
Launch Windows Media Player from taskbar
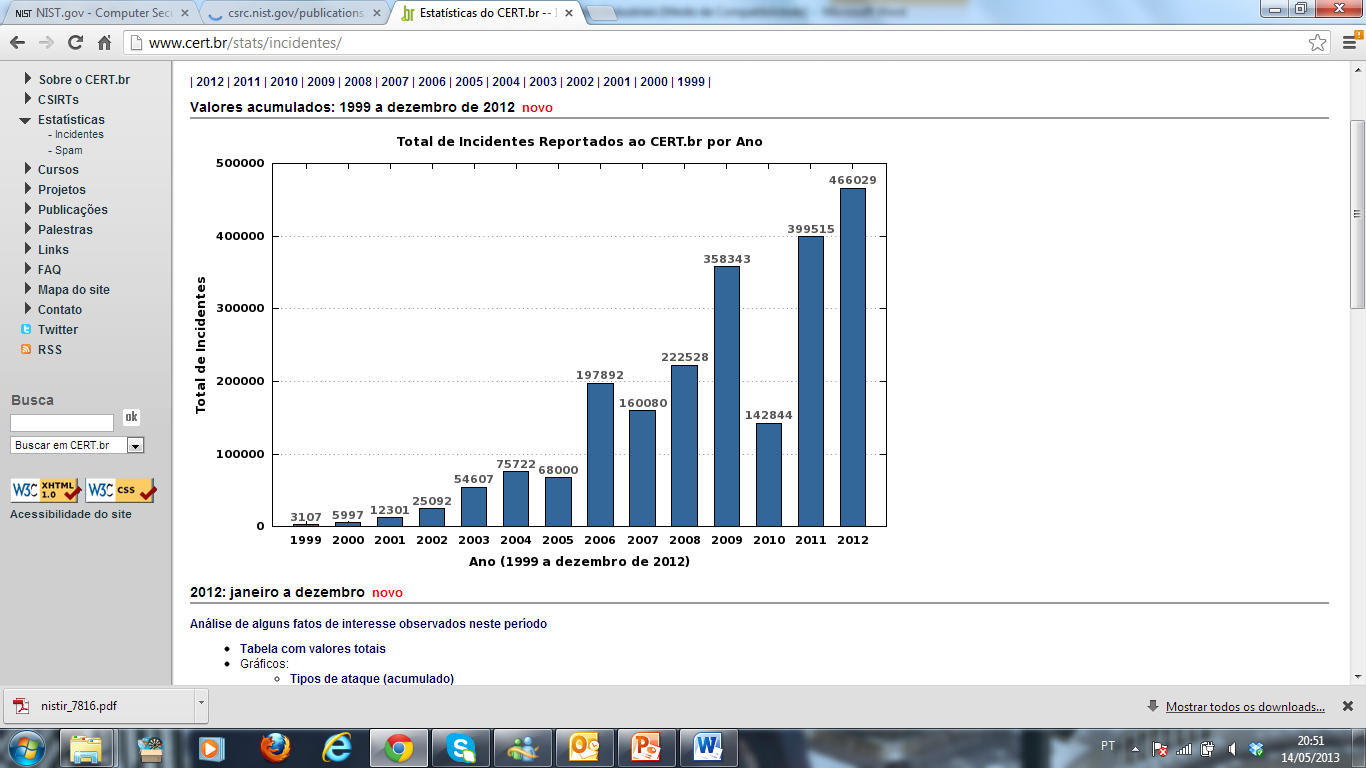(x=212, y=747)
